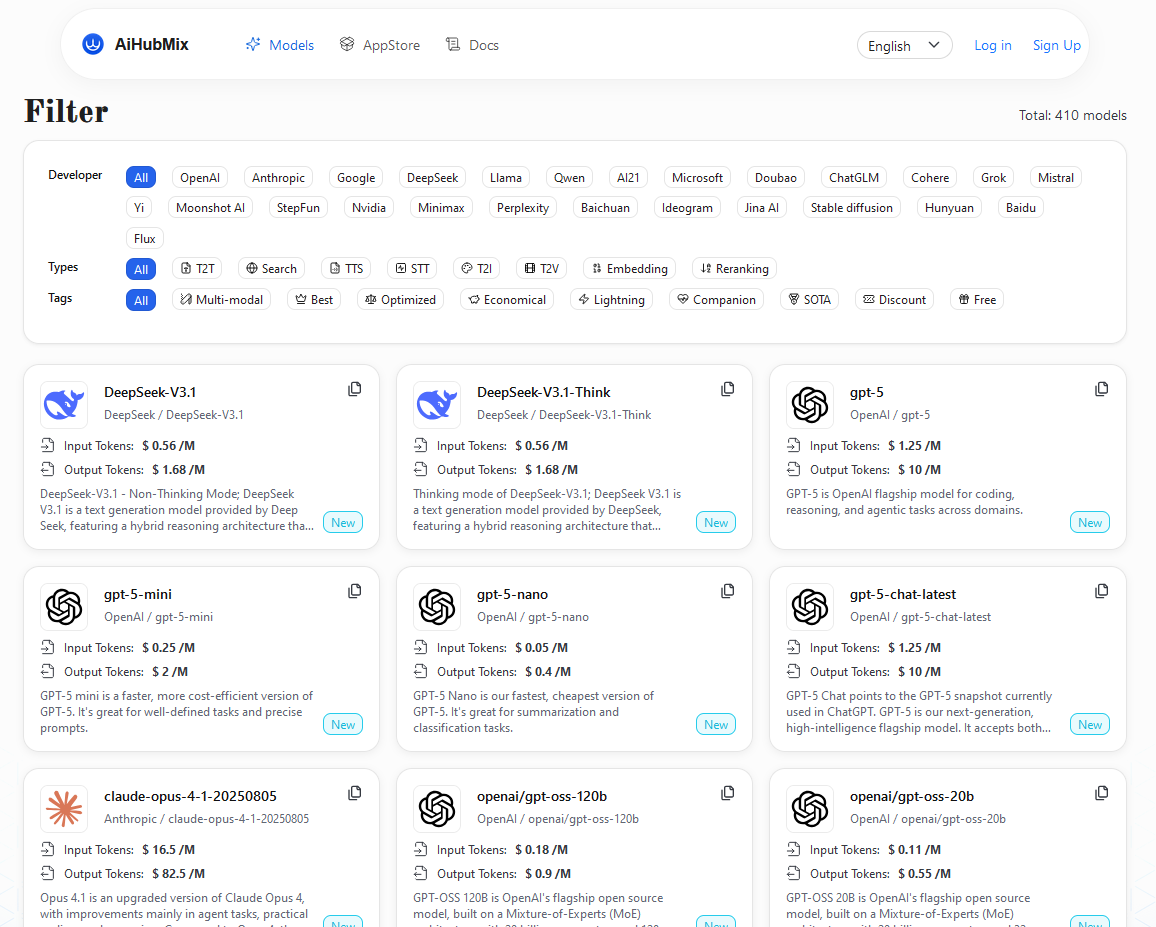Screen dimensions: 1156x927
Task: Filter developers by Moonshot AI
Action: (x=210, y=208)
